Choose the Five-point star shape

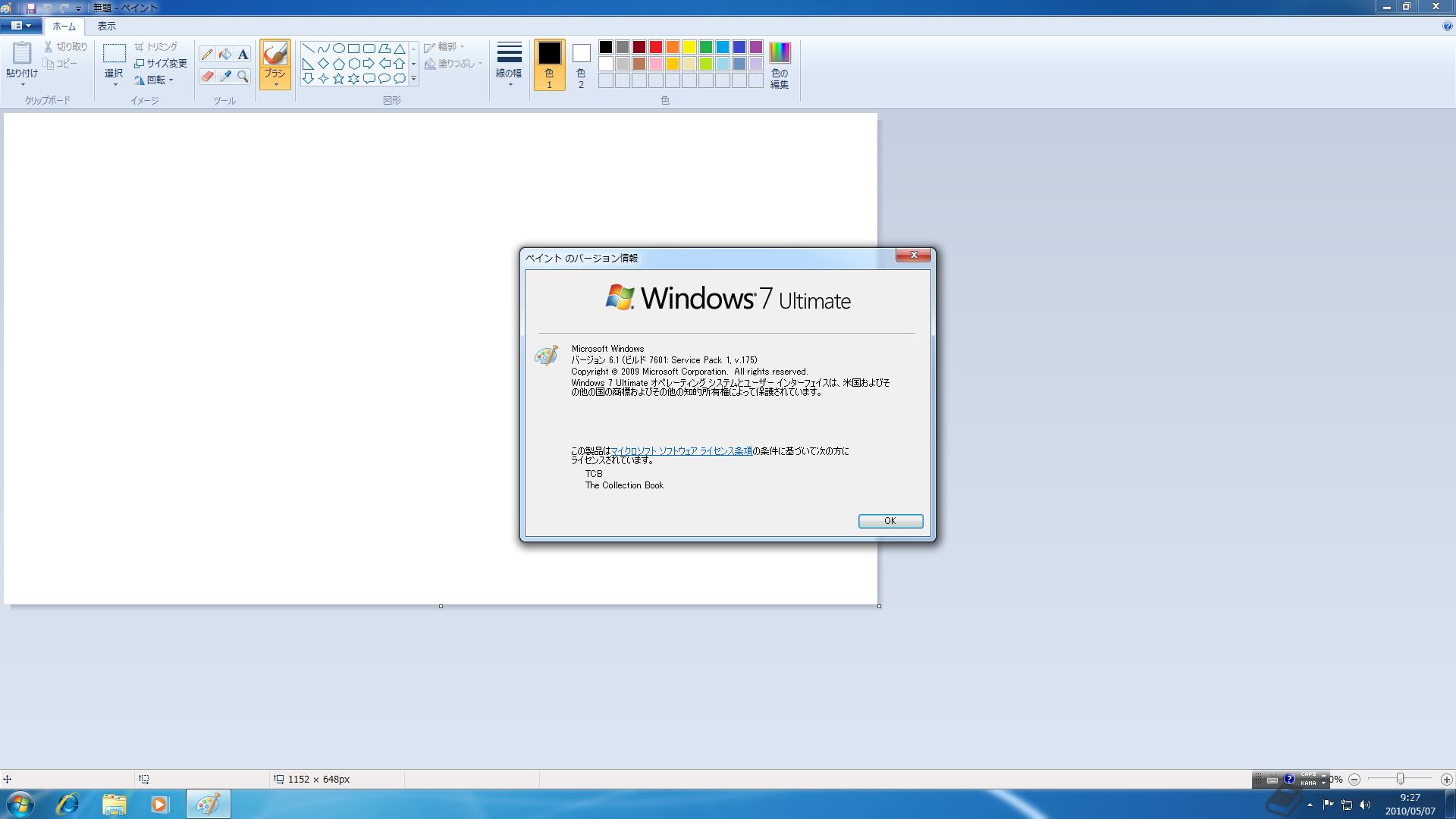(x=338, y=79)
